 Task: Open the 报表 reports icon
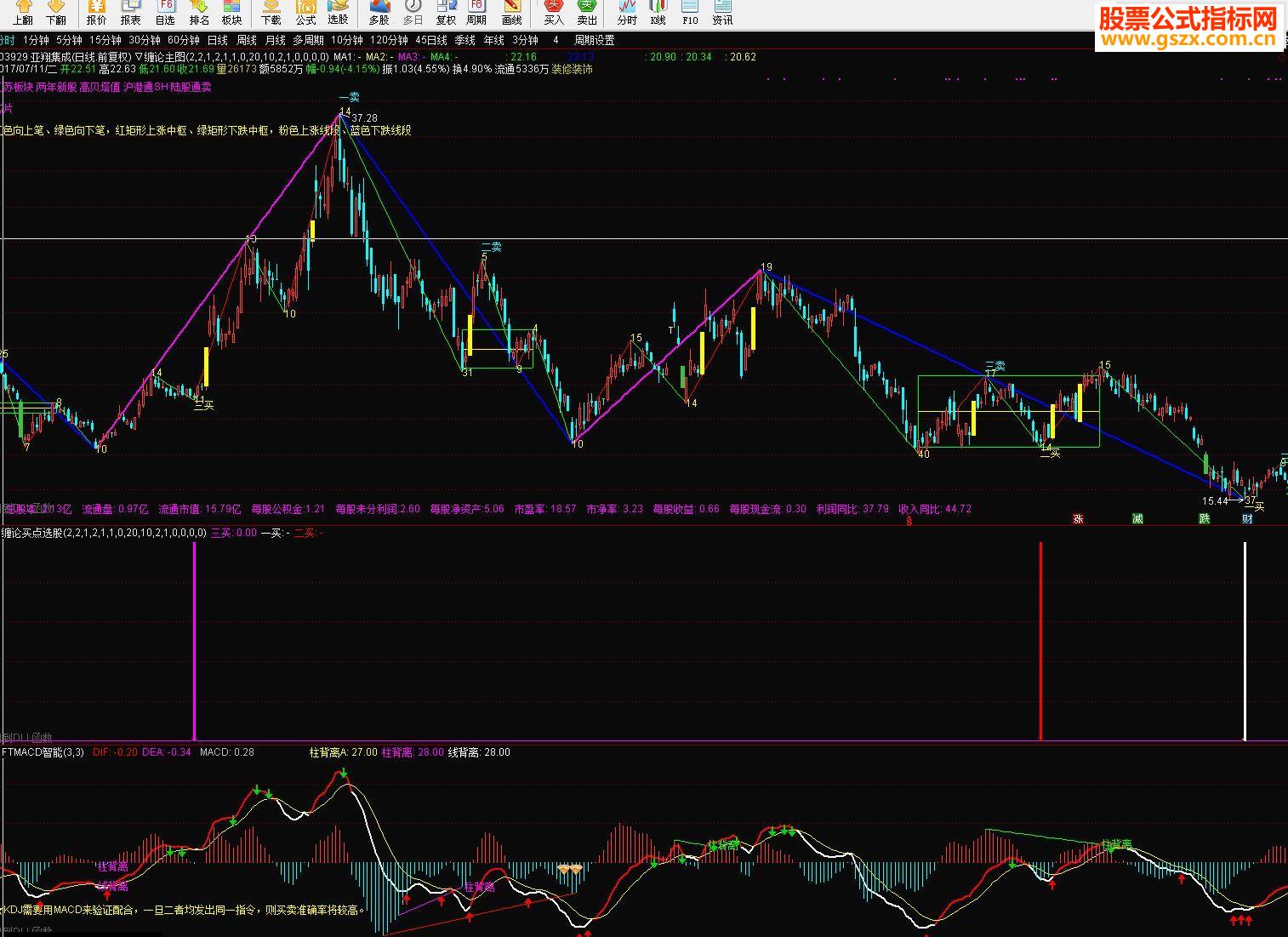click(x=131, y=13)
